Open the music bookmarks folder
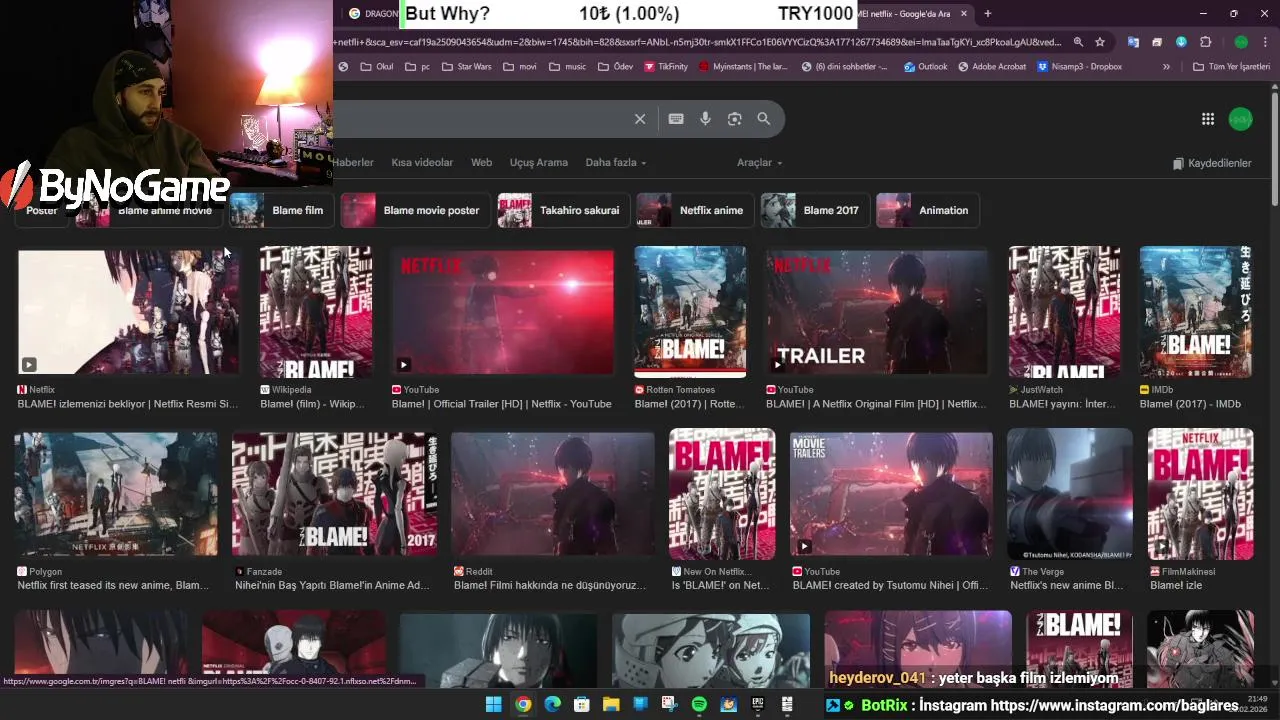 coord(567,67)
